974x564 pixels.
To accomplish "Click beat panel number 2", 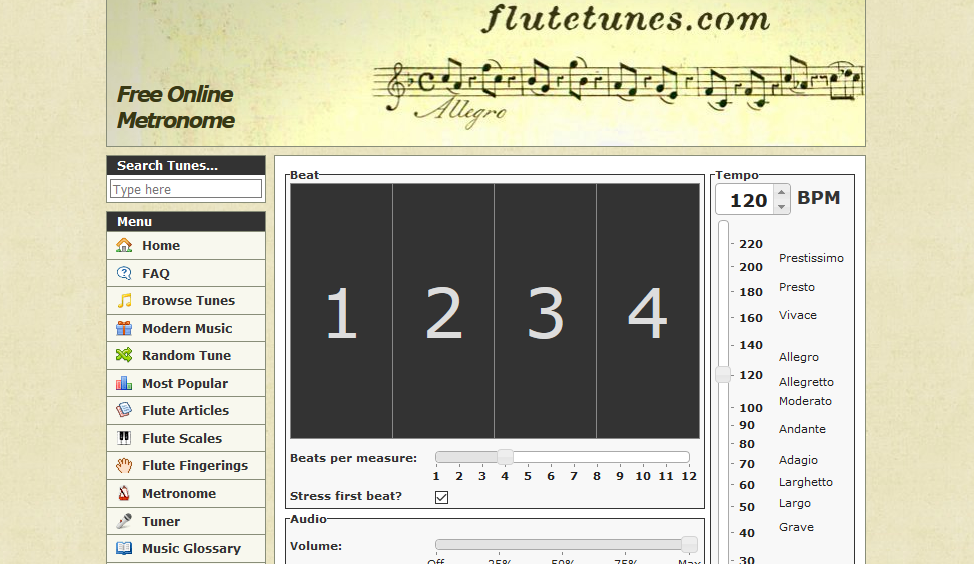I will pyautogui.click(x=444, y=311).
